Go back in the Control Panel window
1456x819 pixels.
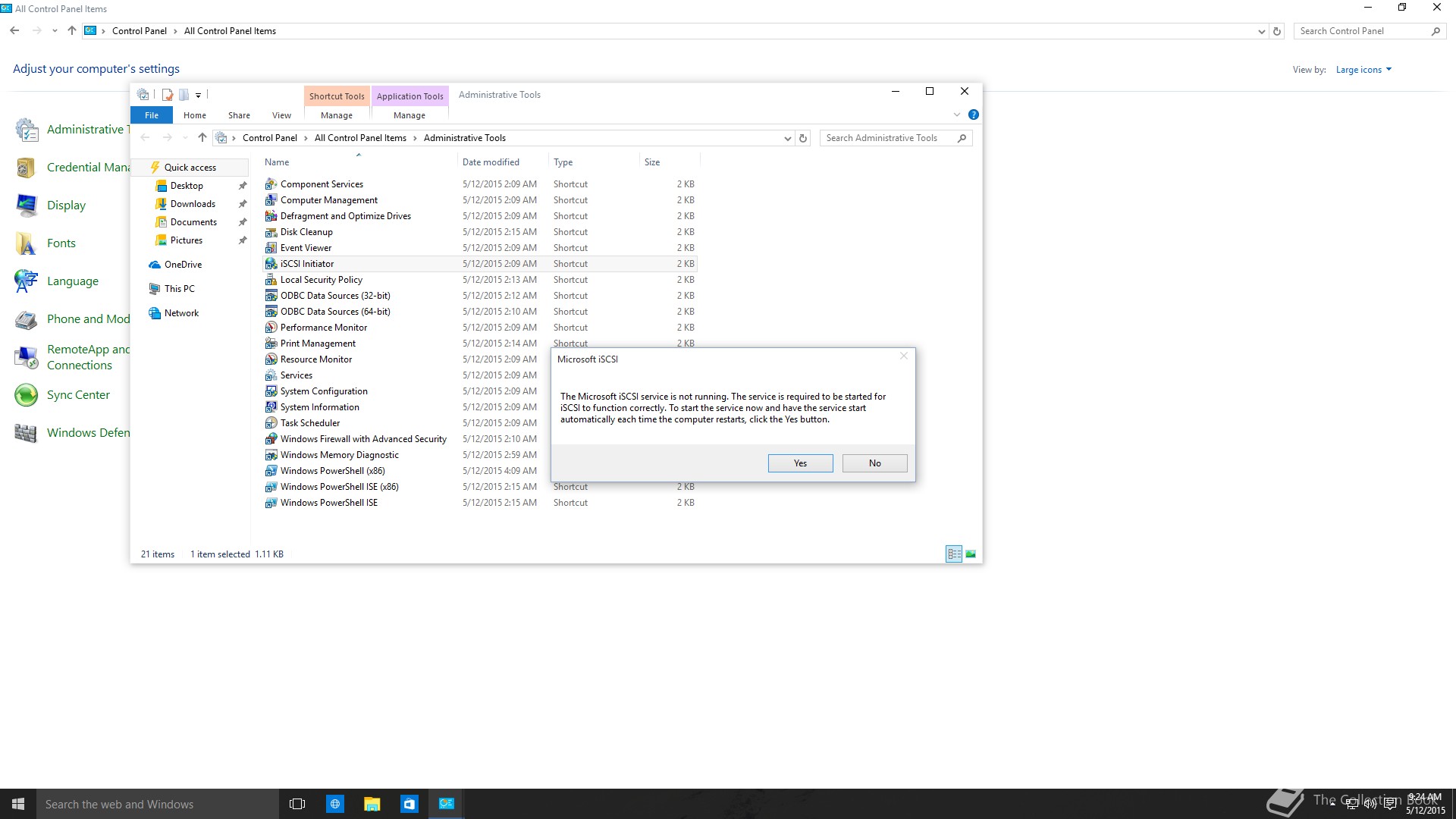(x=14, y=31)
